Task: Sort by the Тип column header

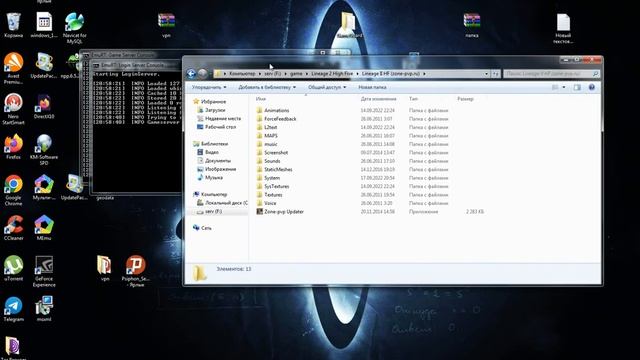Action: pyautogui.click(x=413, y=99)
